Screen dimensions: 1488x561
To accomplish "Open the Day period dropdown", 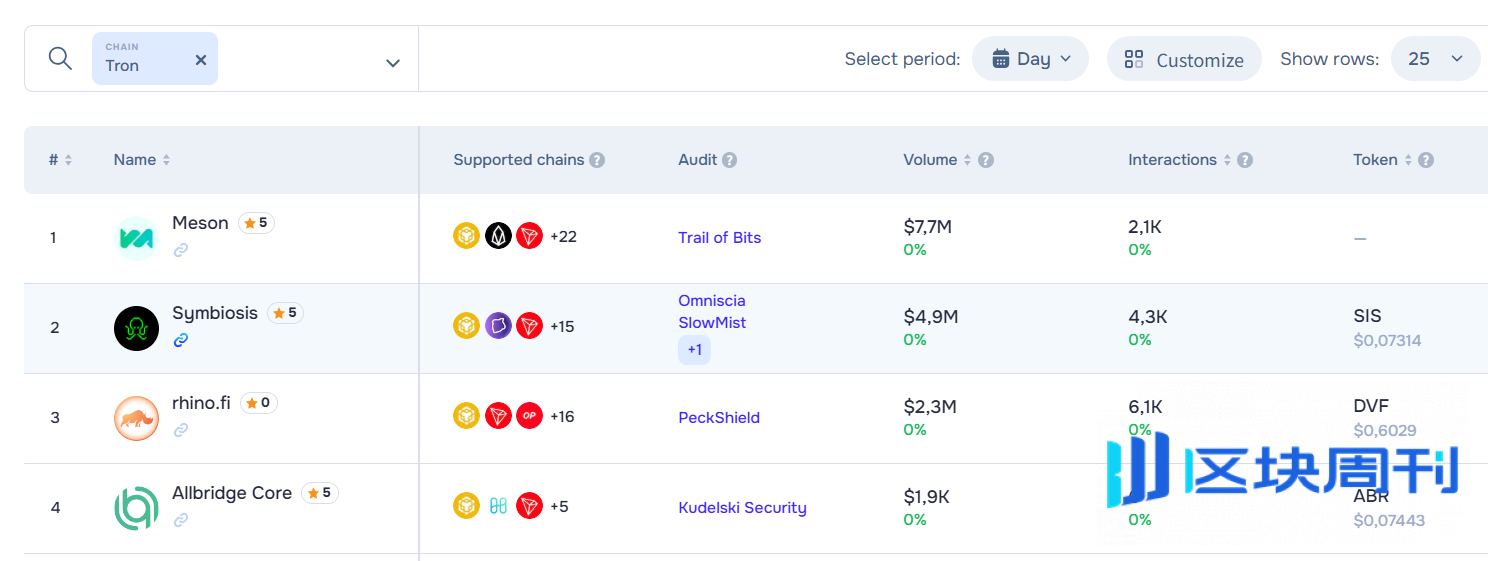I will click(x=1030, y=59).
